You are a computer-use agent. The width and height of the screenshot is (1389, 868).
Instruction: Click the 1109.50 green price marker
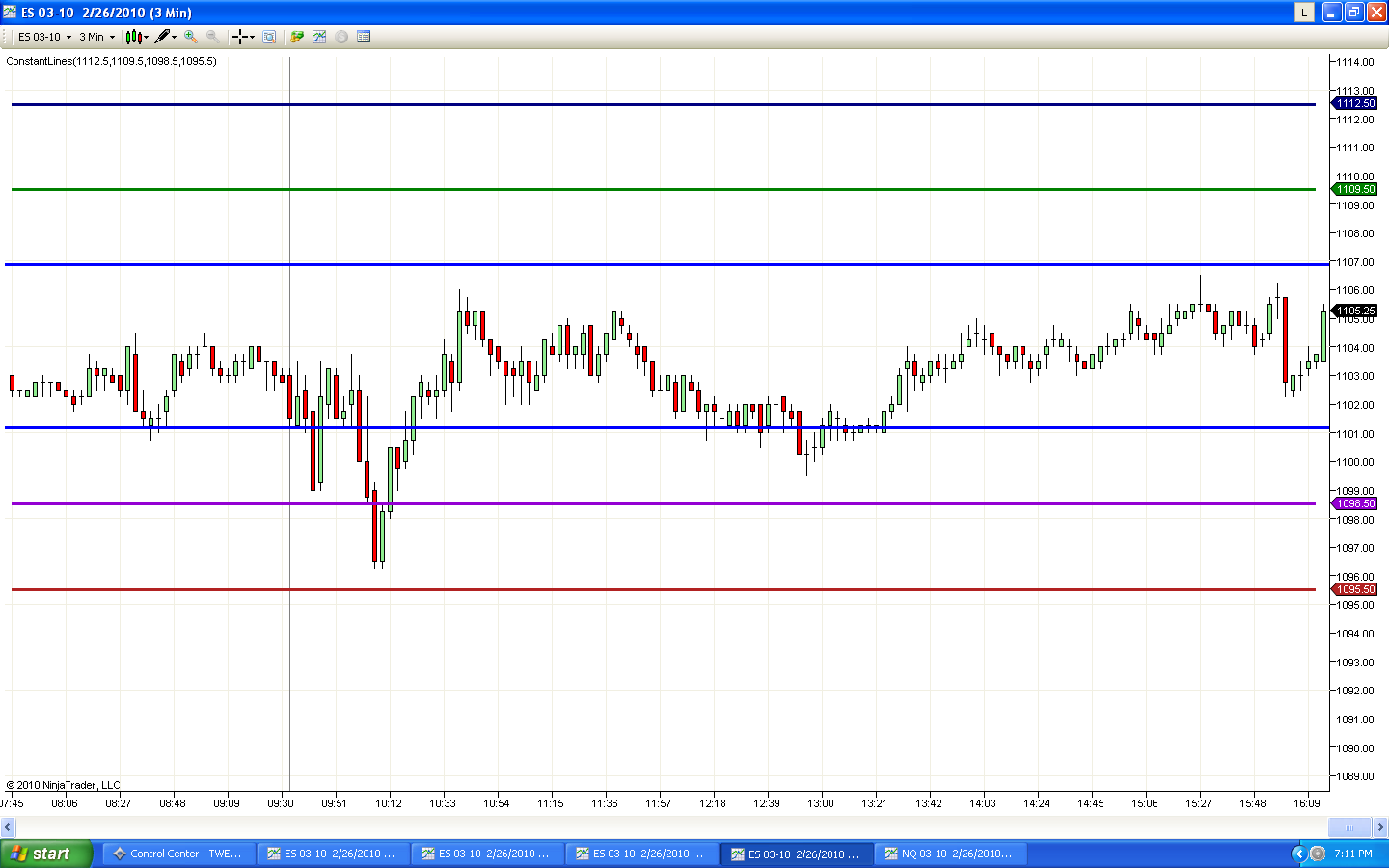pos(1354,189)
